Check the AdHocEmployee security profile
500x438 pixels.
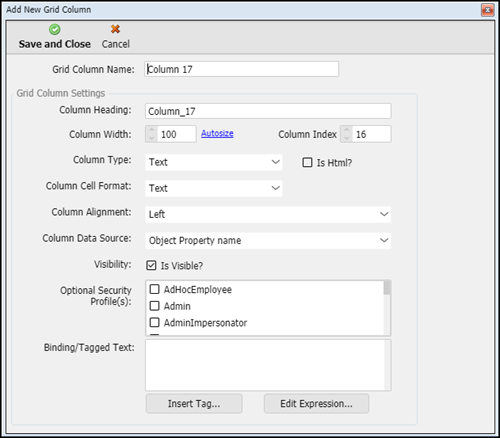point(154,289)
